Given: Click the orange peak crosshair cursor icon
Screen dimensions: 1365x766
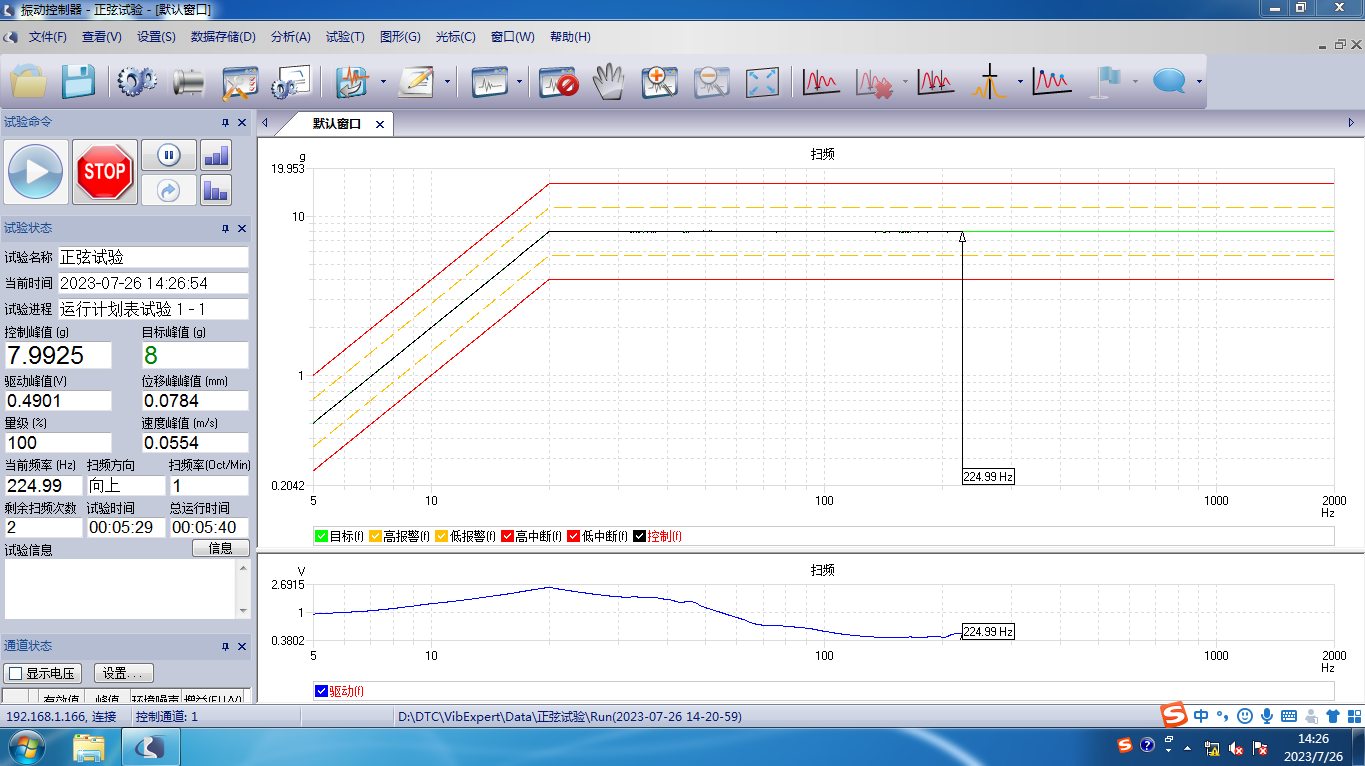Looking at the screenshot, I should coord(989,81).
